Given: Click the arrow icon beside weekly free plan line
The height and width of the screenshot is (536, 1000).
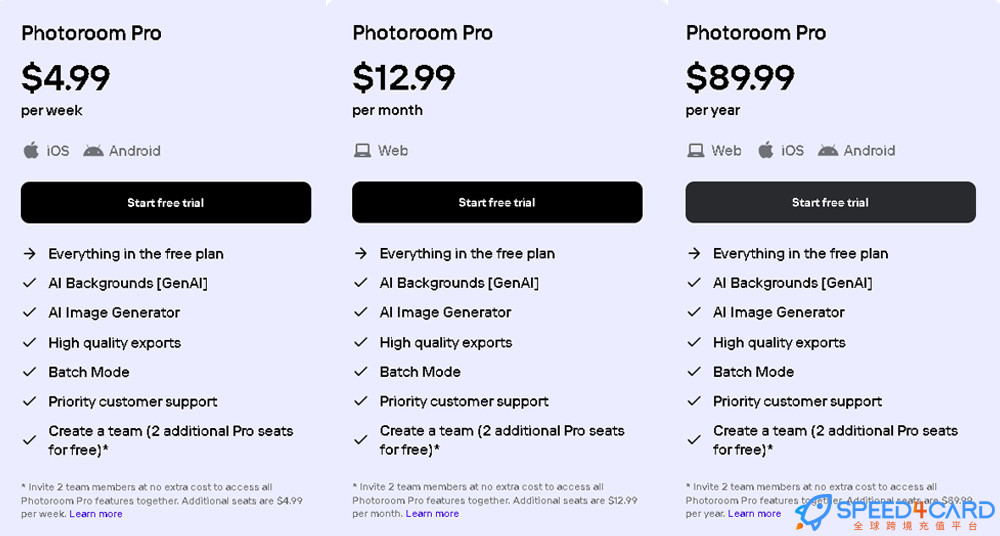Looking at the screenshot, I should 29,253.
